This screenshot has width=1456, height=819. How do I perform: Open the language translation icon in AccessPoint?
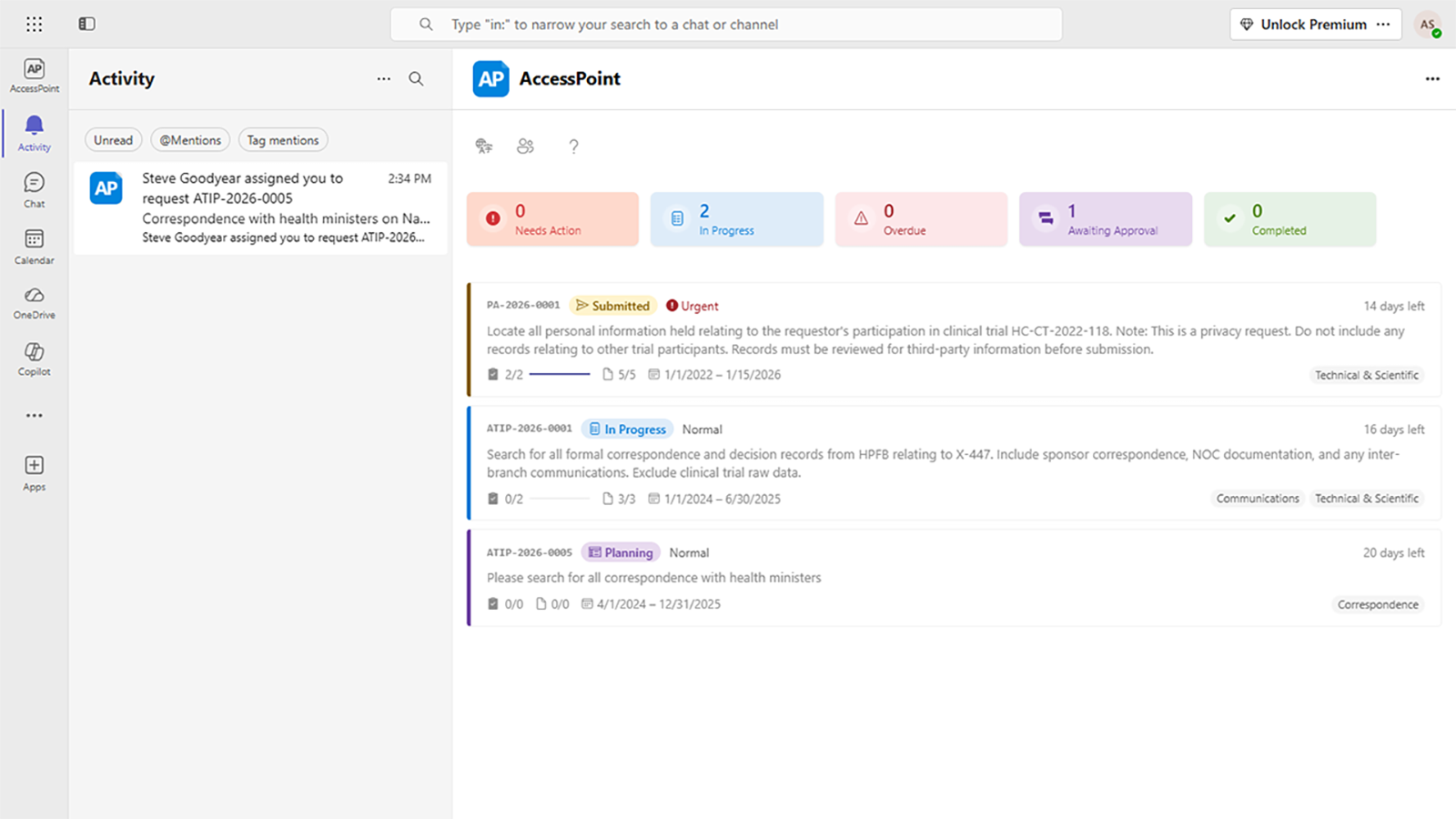click(x=483, y=146)
